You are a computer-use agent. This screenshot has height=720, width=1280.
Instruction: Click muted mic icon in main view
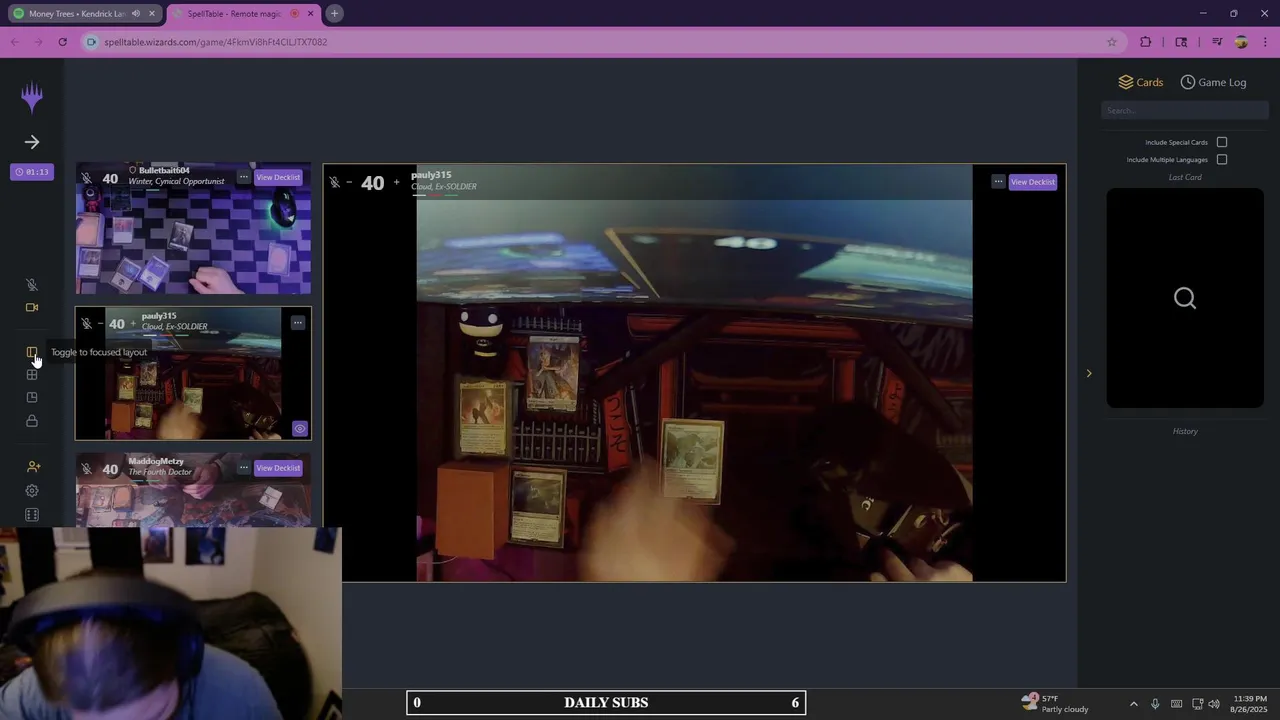[334, 182]
